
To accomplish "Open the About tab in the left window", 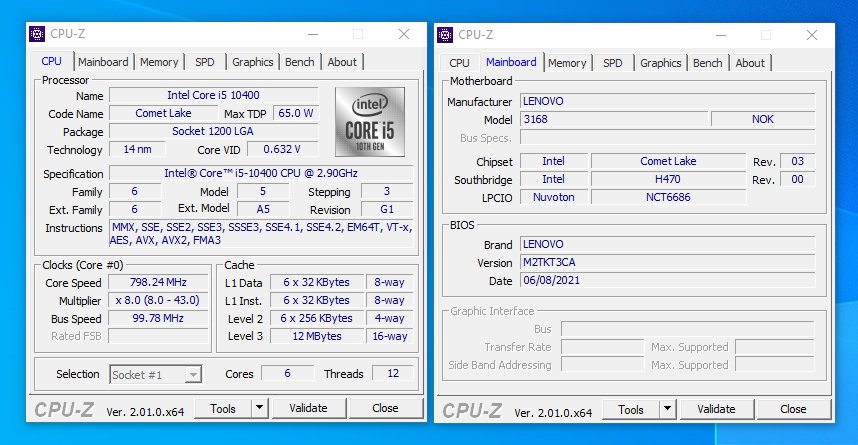I will 342,62.
